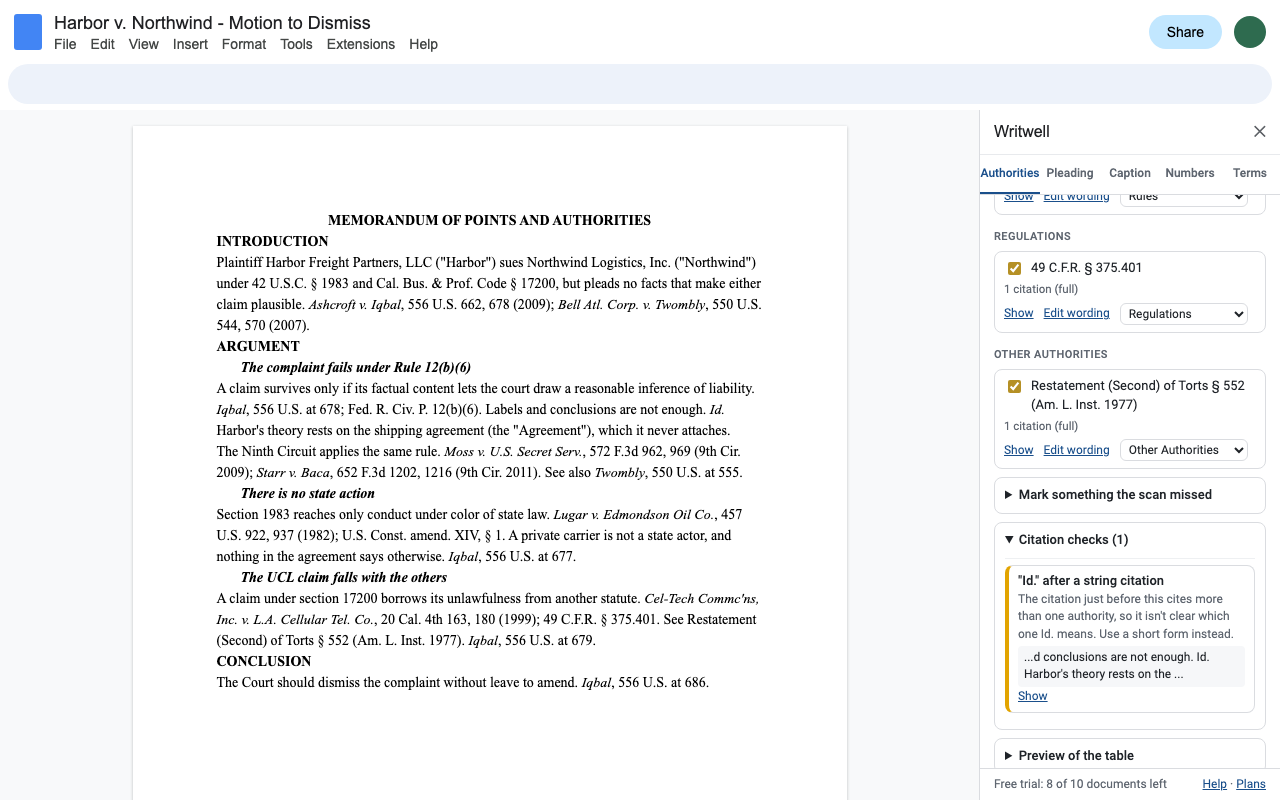Screen dimensions: 1280x800
Task: Open the partially hidden Rules dropdown
Action: point(1184,199)
